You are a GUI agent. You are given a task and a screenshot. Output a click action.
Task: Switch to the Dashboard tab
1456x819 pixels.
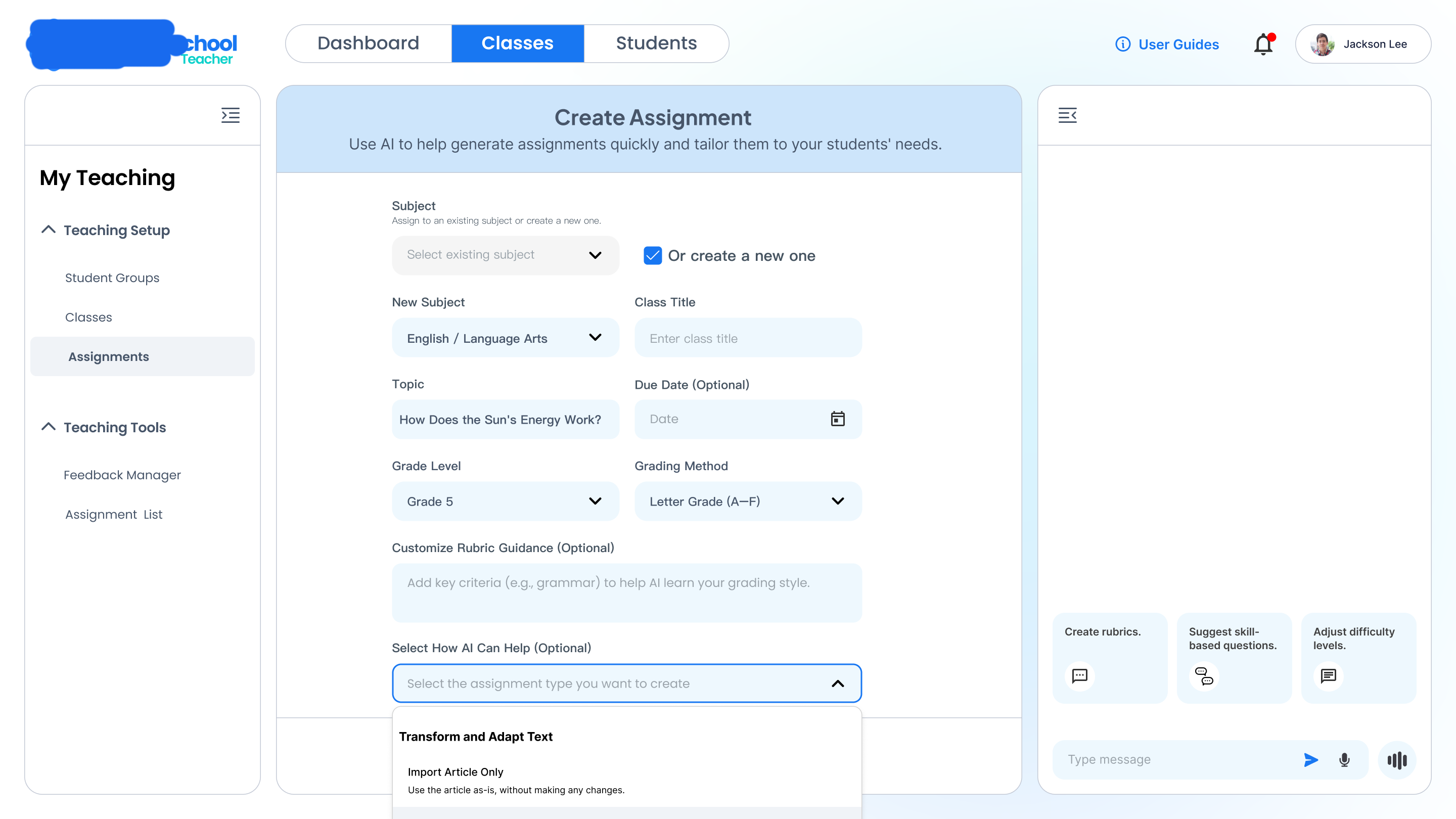(369, 43)
